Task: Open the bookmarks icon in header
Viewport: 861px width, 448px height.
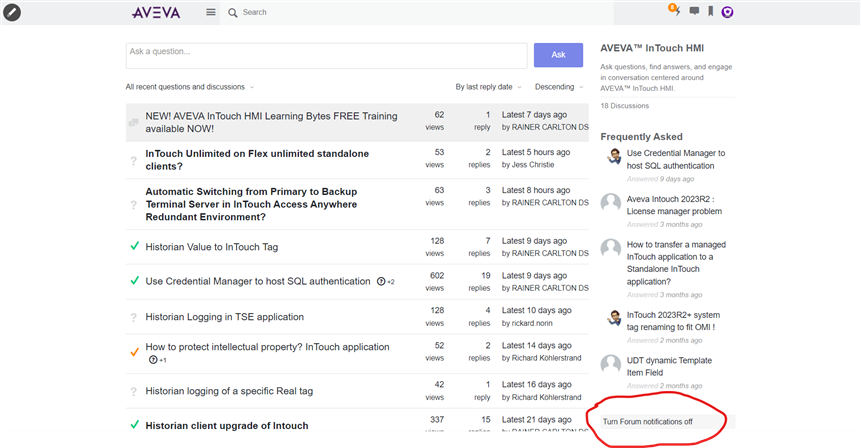Action: click(711, 11)
